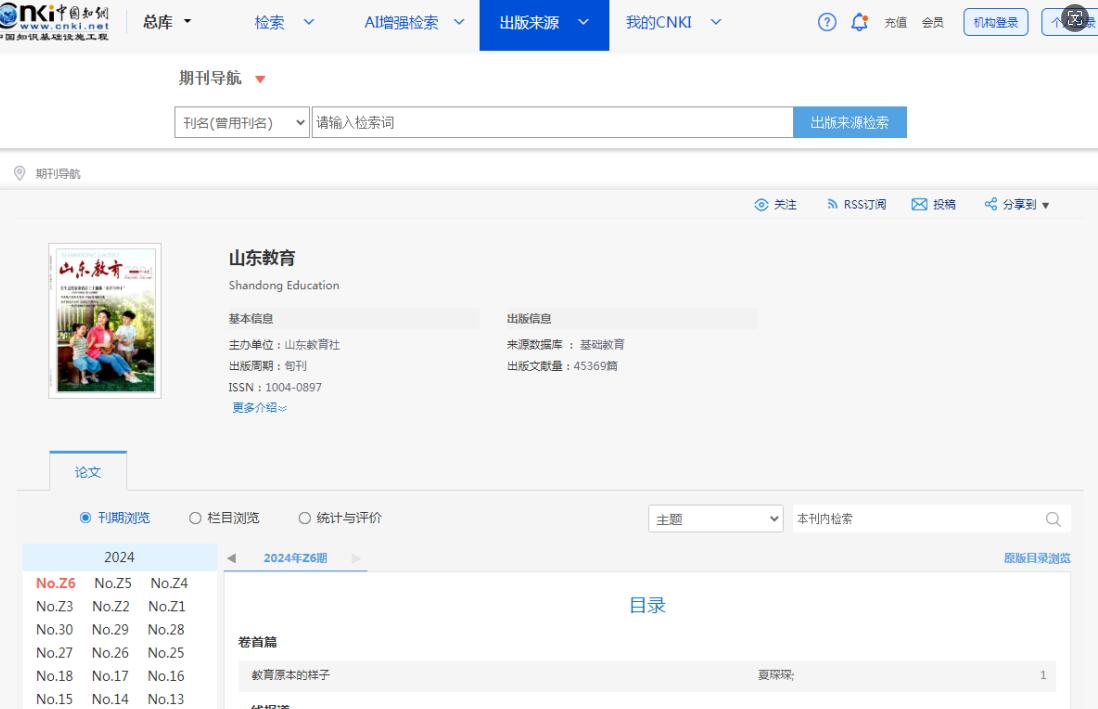Image resolution: width=1098 pixels, height=709 pixels.
Task: Select the 刊期浏览 radio button
Action: coord(85,518)
